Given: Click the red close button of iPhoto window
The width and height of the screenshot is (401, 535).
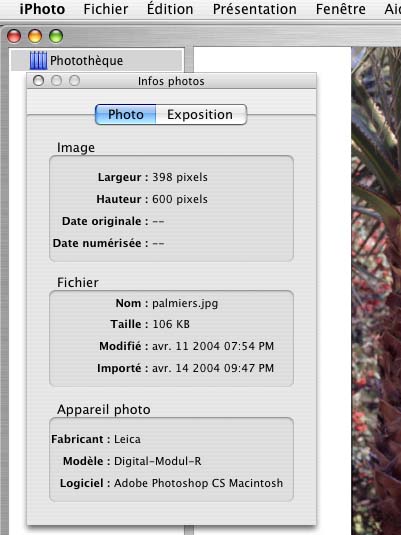Looking at the screenshot, I should point(14,36).
